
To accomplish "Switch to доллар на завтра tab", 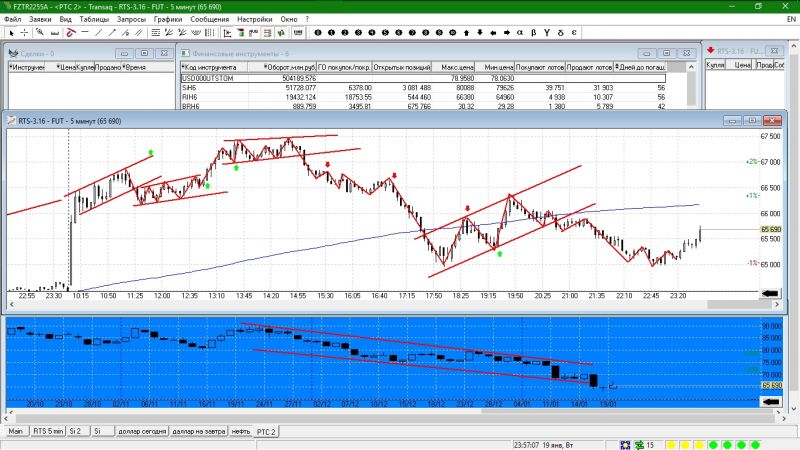I will pyautogui.click(x=198, y=431).
